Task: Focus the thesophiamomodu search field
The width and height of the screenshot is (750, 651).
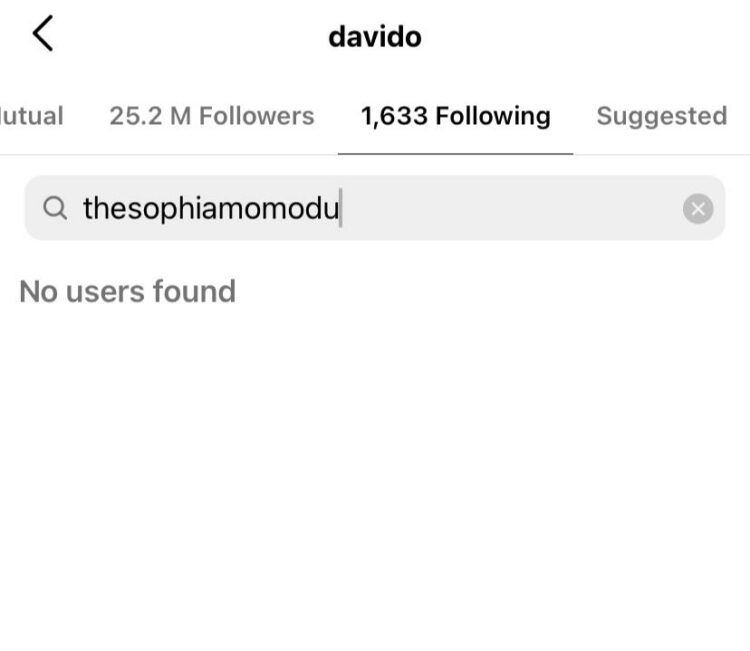Action: [x=375, y=208]
